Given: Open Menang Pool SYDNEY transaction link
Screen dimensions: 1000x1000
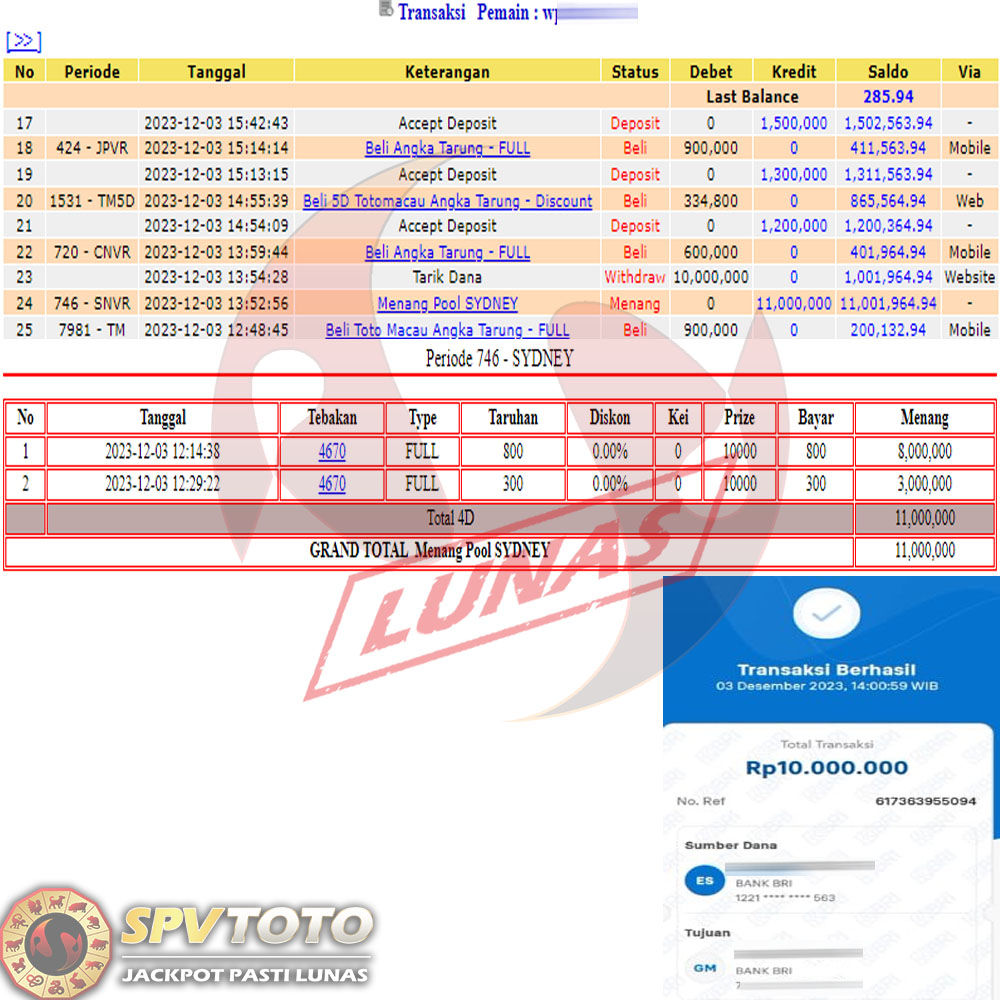Looking at the screenshot, I should [447, 304].
